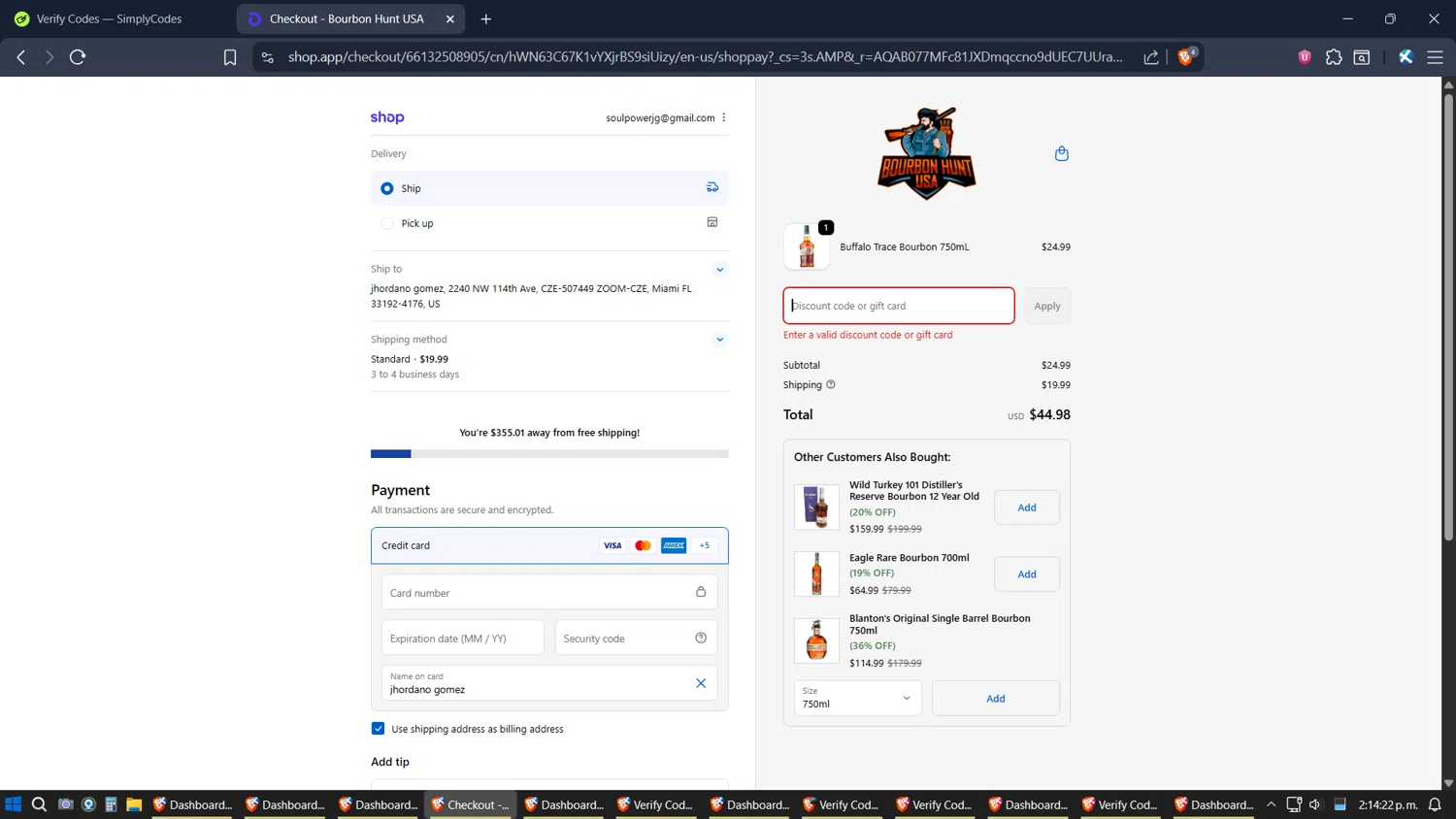Click the Wild Turkey 101 product thumbnail

tap(816, 507)
